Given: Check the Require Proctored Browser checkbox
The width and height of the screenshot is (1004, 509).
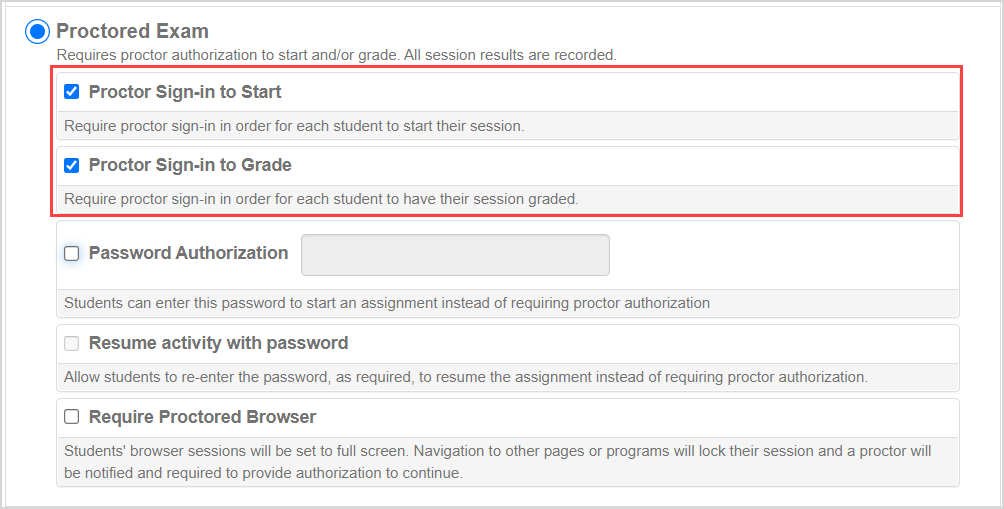Looking at the screenshot, I should [72, 417].
